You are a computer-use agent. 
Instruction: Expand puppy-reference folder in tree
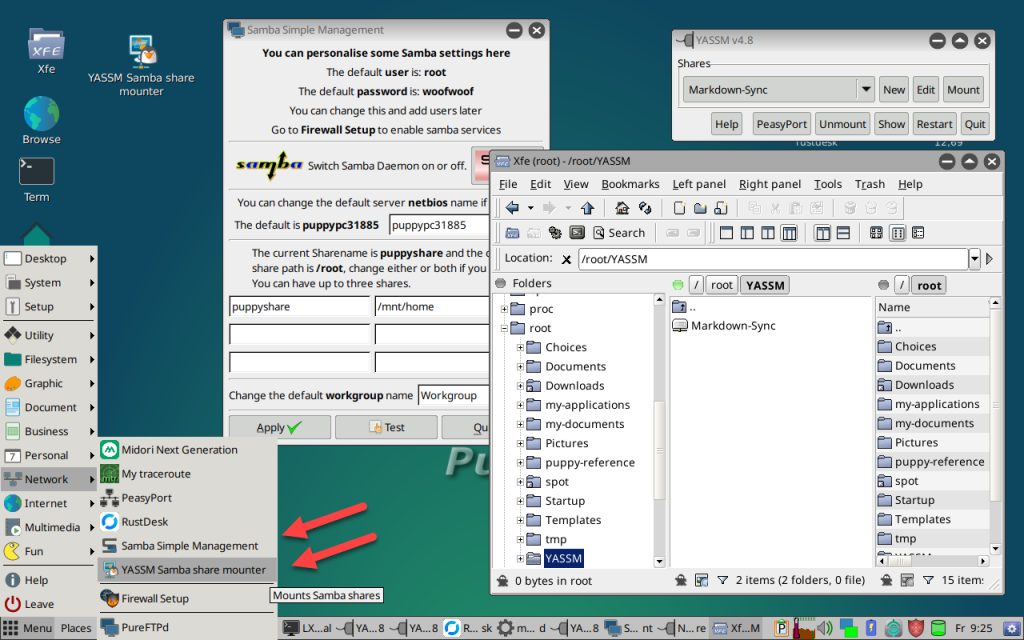click(520, 462)
